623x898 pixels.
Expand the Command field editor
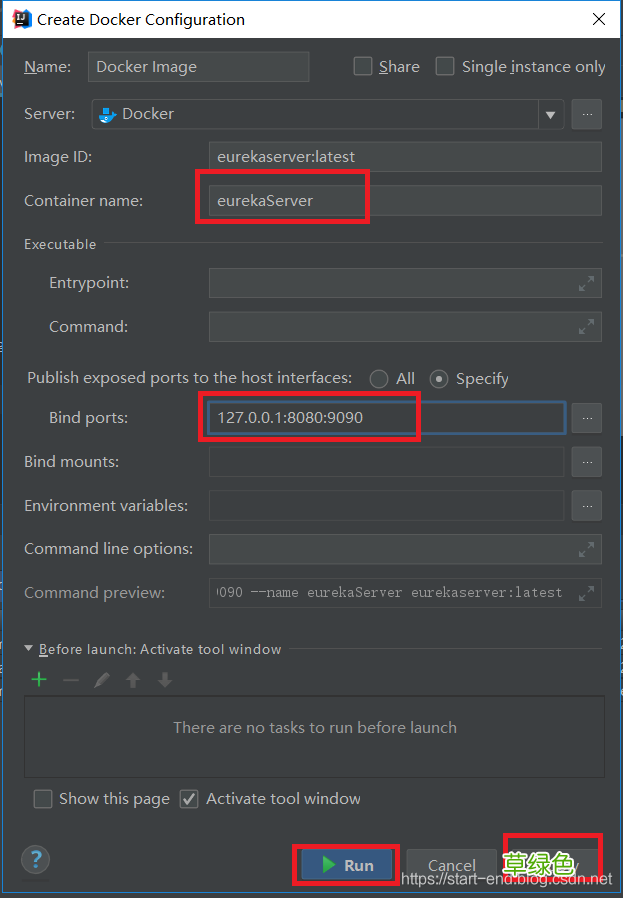click(x=586, y=326)
